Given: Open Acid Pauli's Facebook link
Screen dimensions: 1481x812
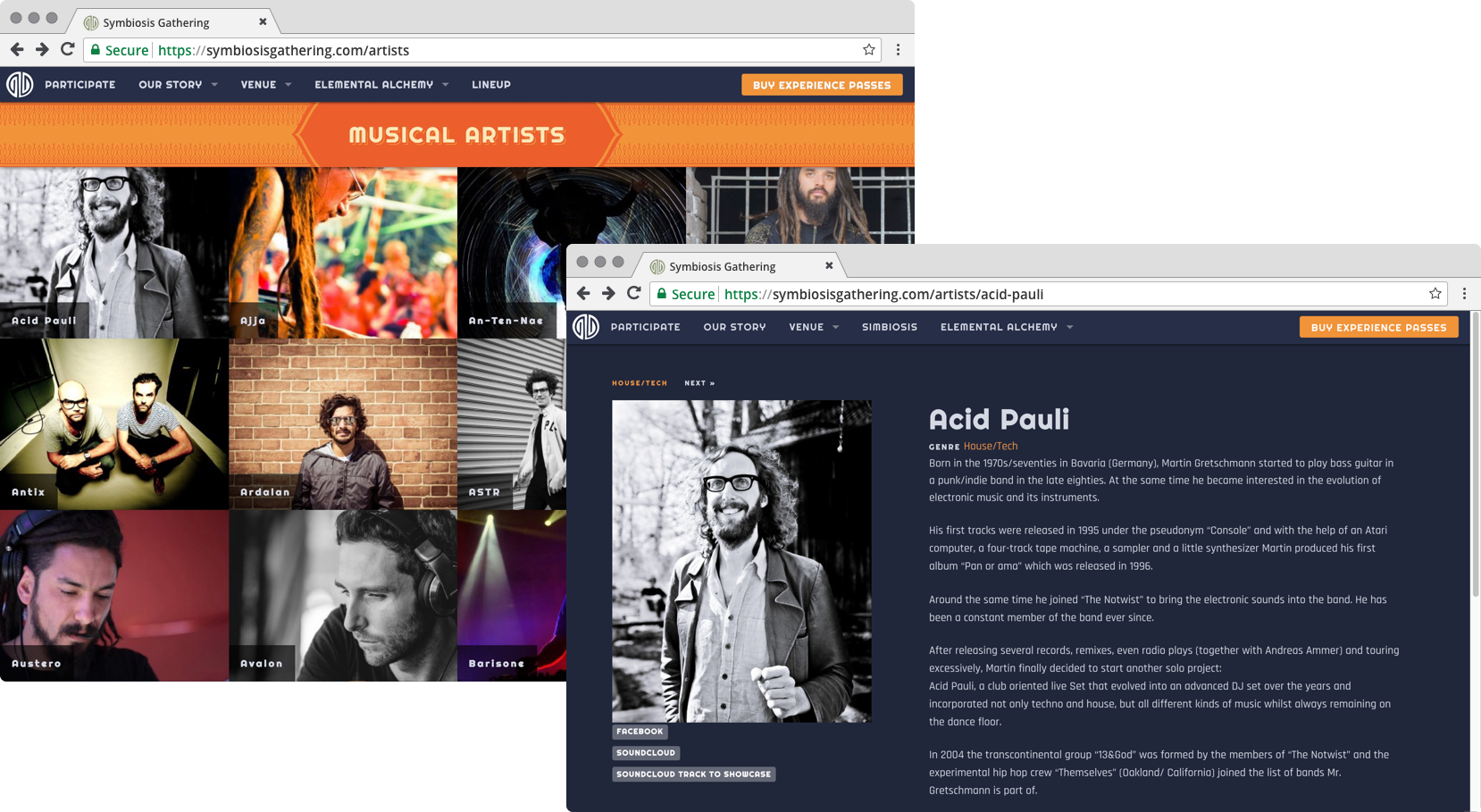Looking at the screenshot, I should click(640, 732).
